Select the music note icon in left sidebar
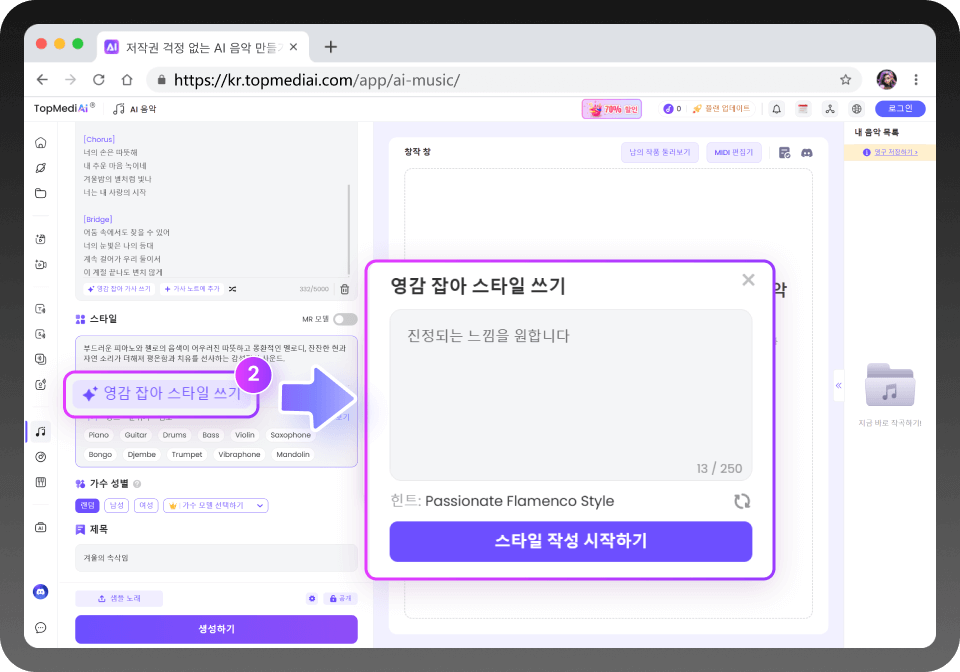Image resolution: width=960 pixels, height=672 pixels. point(40,432)
